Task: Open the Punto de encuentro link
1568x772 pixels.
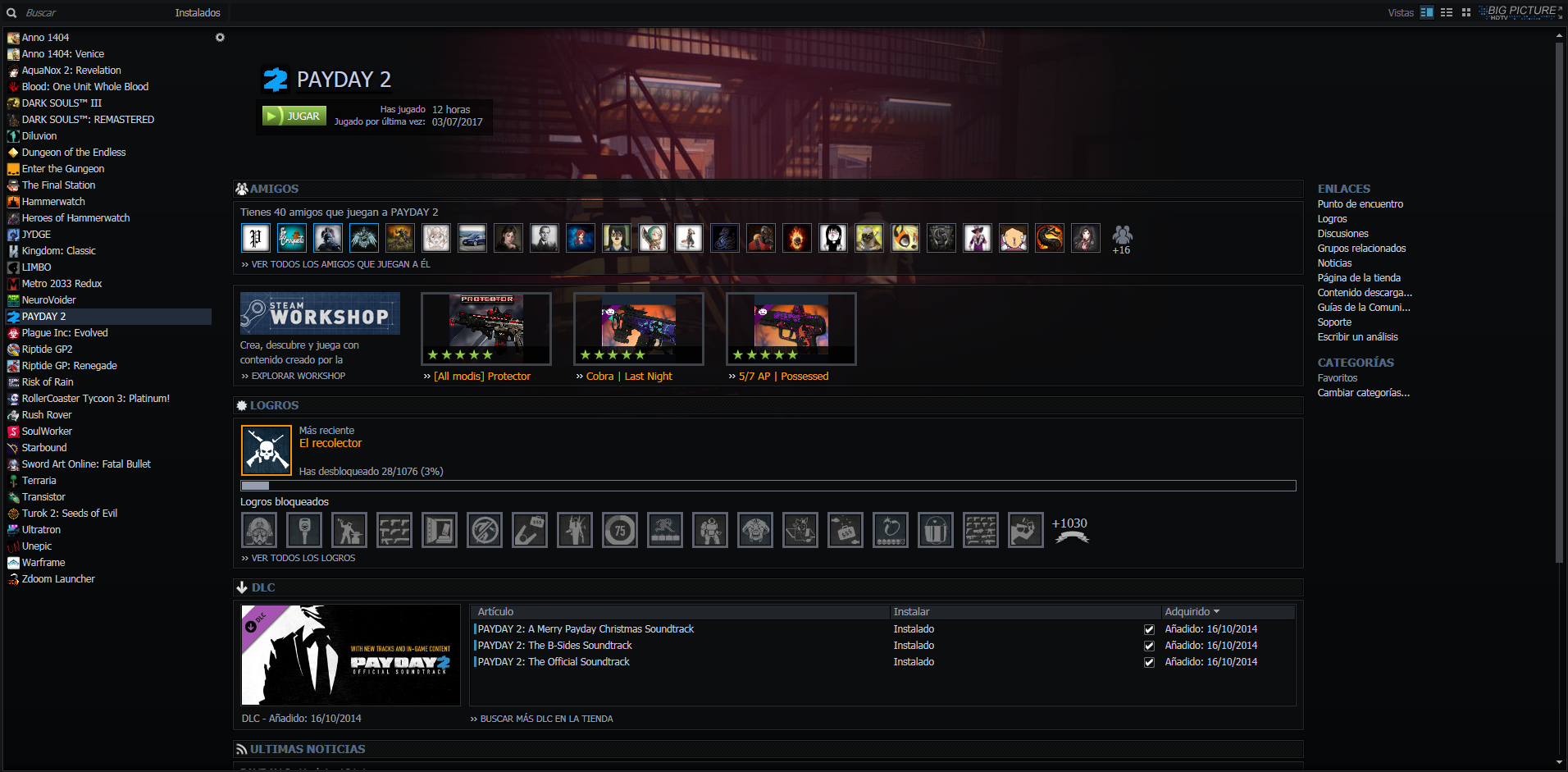Action: click(x=1361, y=204)
